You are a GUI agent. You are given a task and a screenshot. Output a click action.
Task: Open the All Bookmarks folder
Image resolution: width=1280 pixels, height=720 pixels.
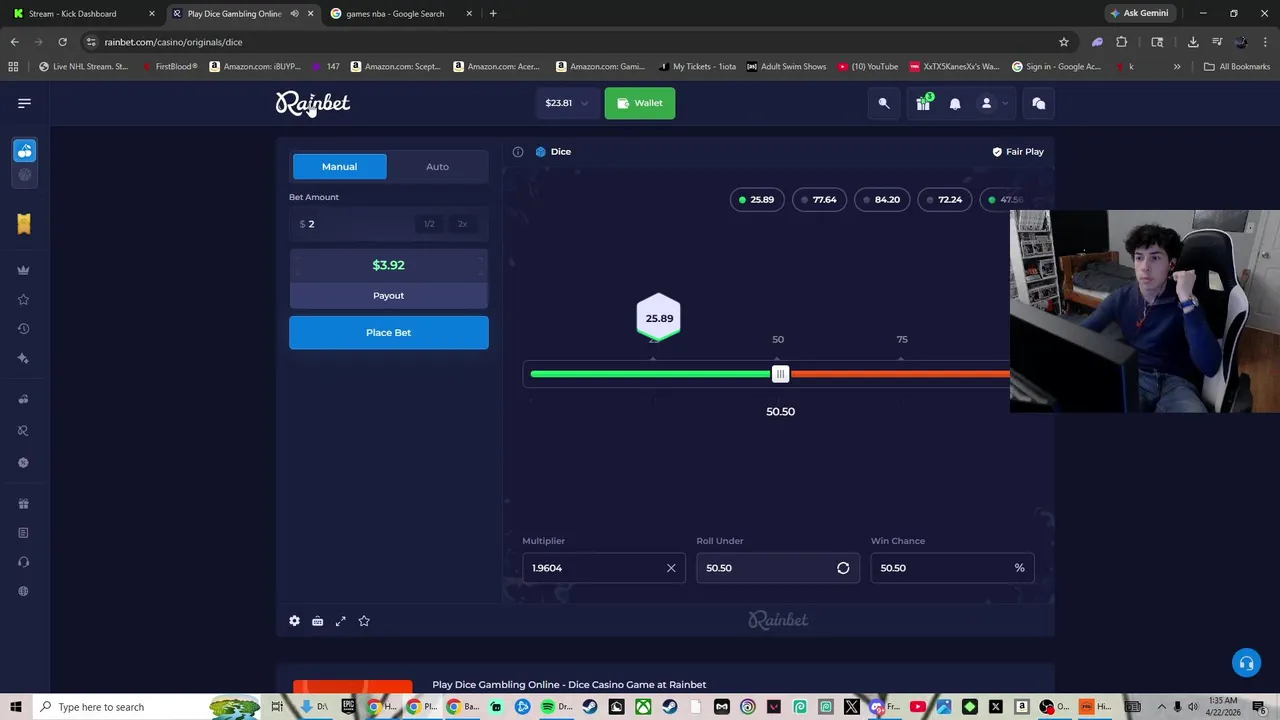tap(1237, 67)
